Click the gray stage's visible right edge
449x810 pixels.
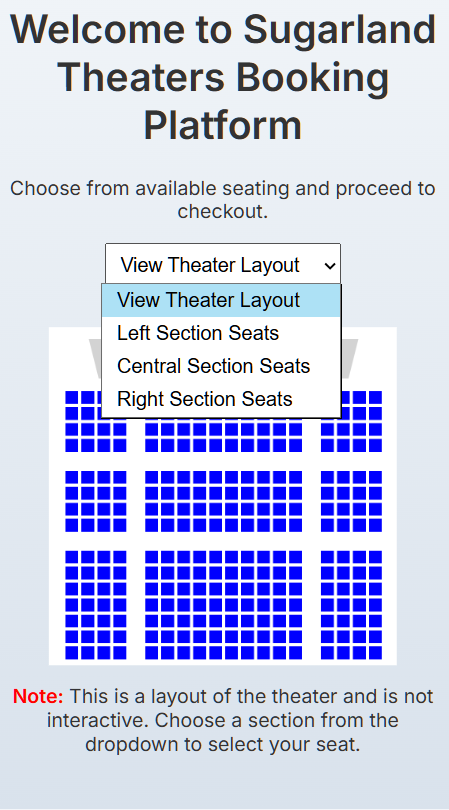click(x=349, y=357)
